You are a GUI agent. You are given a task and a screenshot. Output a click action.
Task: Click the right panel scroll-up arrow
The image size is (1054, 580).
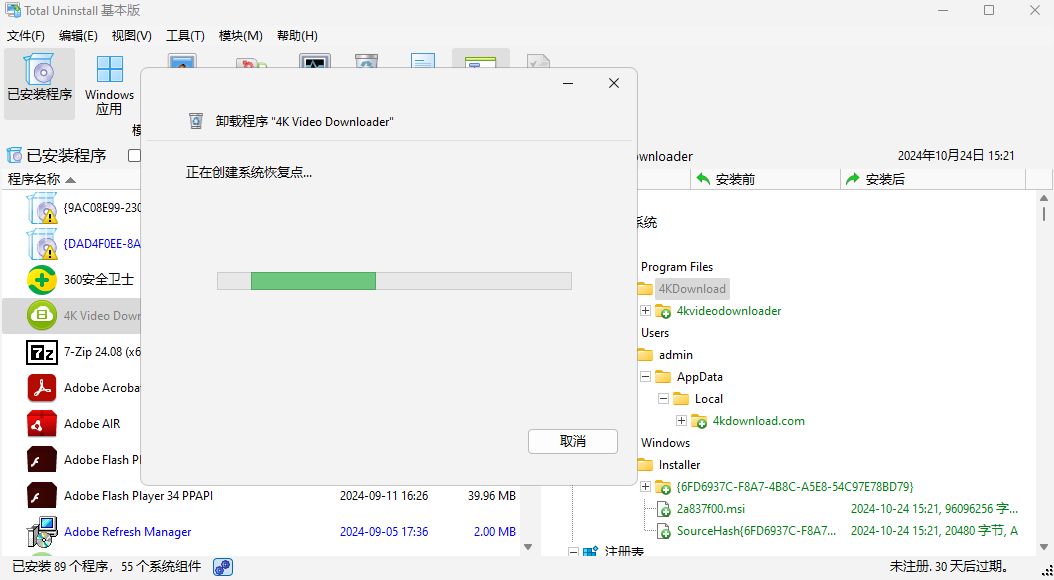click(1044, 198)
